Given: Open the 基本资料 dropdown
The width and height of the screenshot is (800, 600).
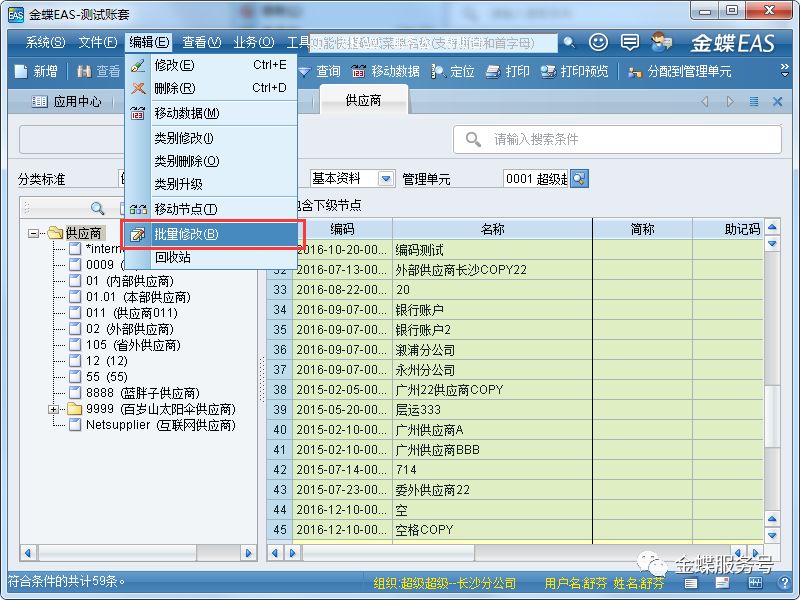Looking at the screenshot, I should coord(386,179).
